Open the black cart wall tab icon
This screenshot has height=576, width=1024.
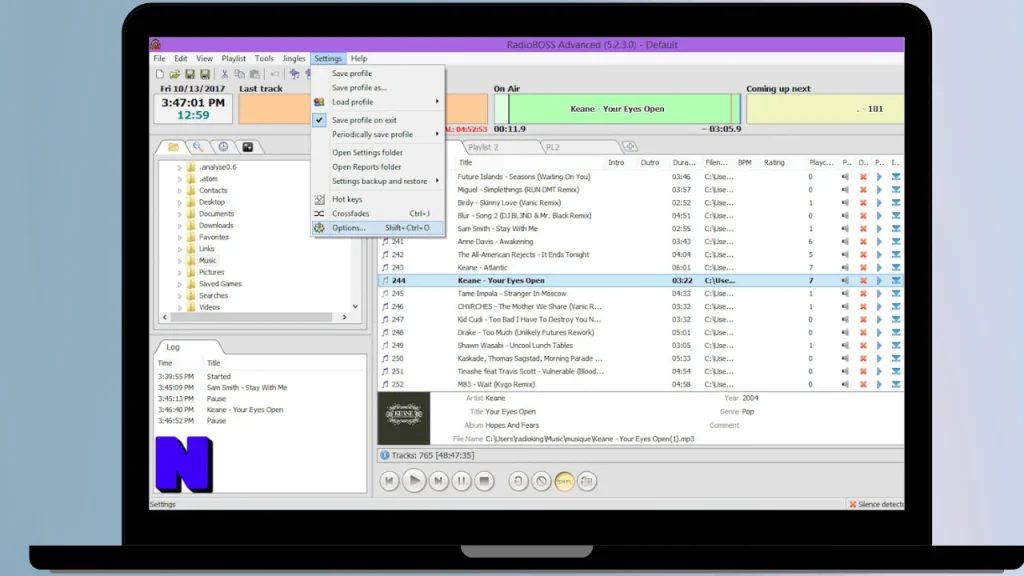coord(248,147)
